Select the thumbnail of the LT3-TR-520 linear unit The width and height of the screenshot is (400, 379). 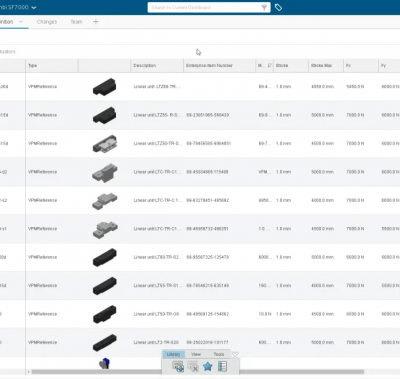(x=105, y=342)
